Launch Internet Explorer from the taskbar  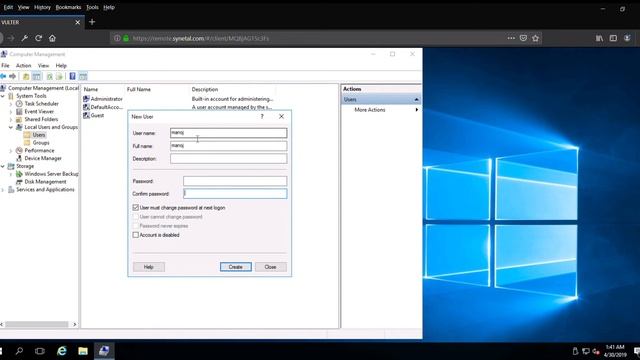coord(62,351)
